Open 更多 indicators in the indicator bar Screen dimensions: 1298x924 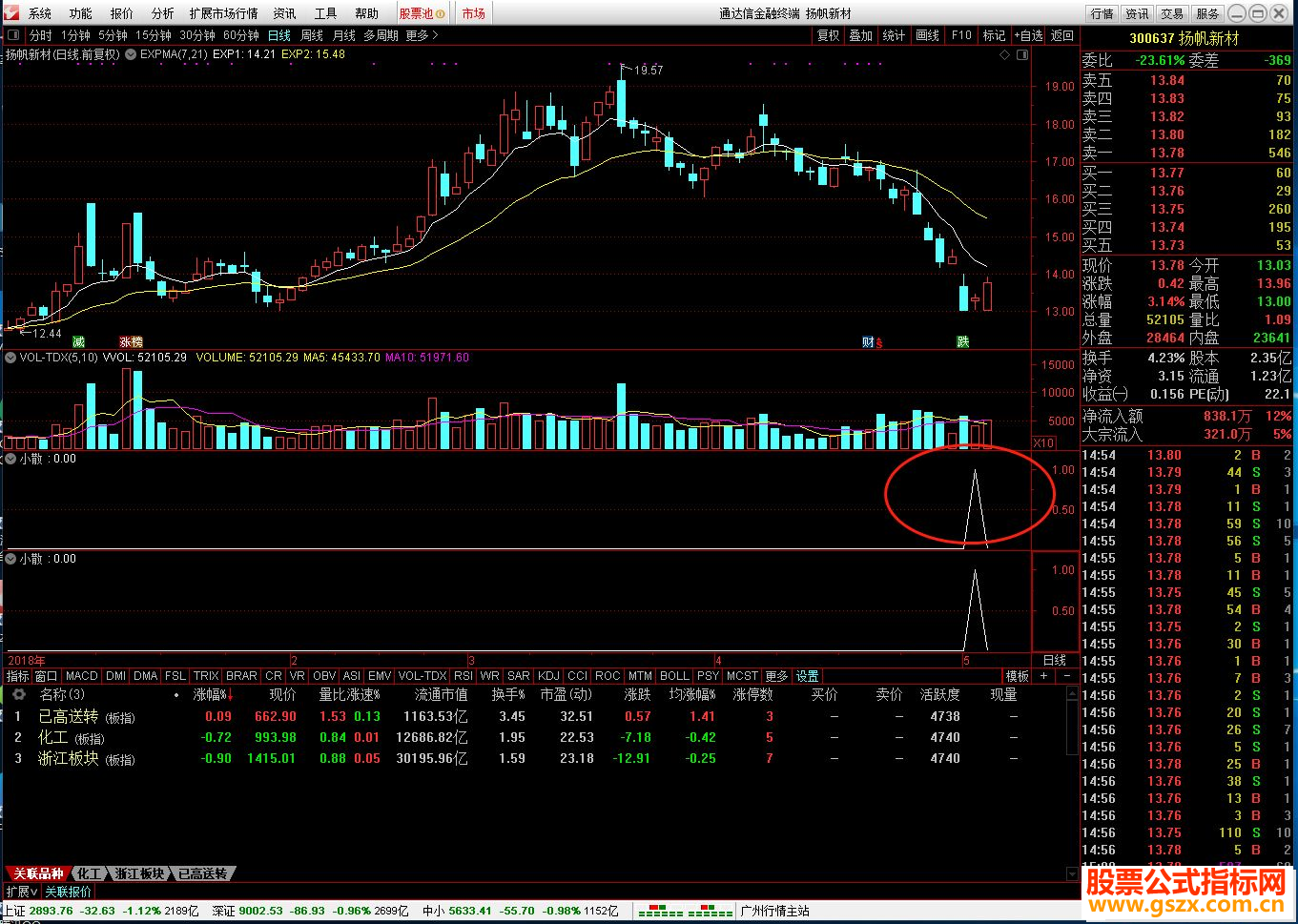click(x=777, y=676)
